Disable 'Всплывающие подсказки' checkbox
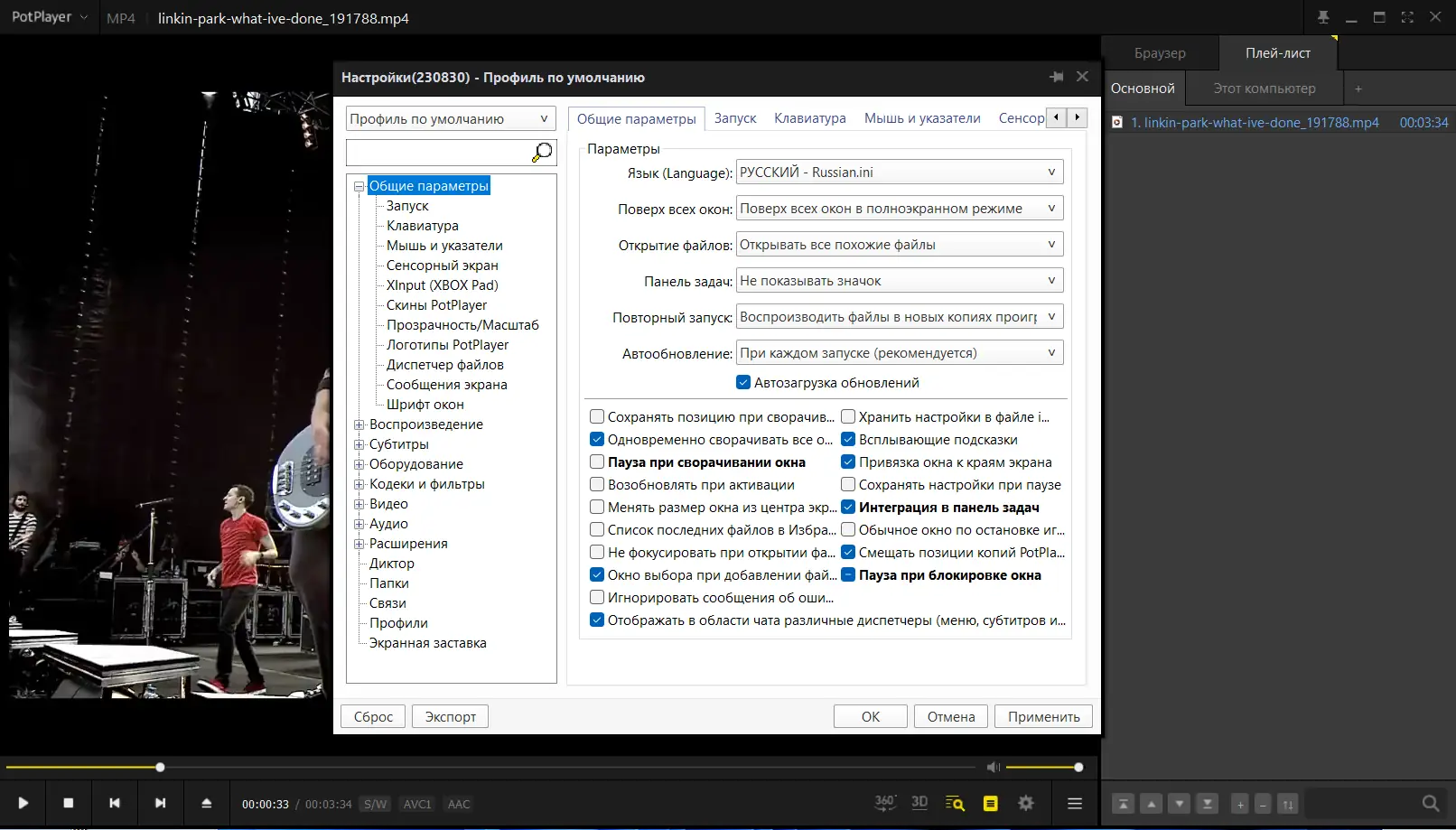The width and height of the screenshot is (1456, 830). pyautogui.click(x=848, y=440)
